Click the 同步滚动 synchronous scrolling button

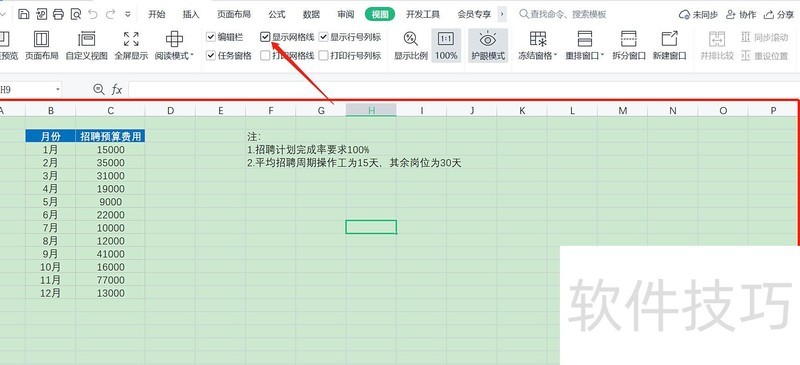pos(764,37)
